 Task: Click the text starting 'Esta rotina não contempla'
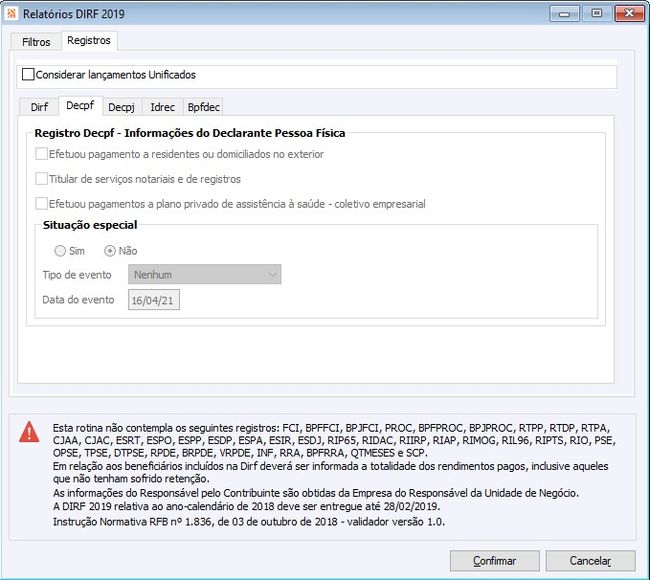click(334, 440)
